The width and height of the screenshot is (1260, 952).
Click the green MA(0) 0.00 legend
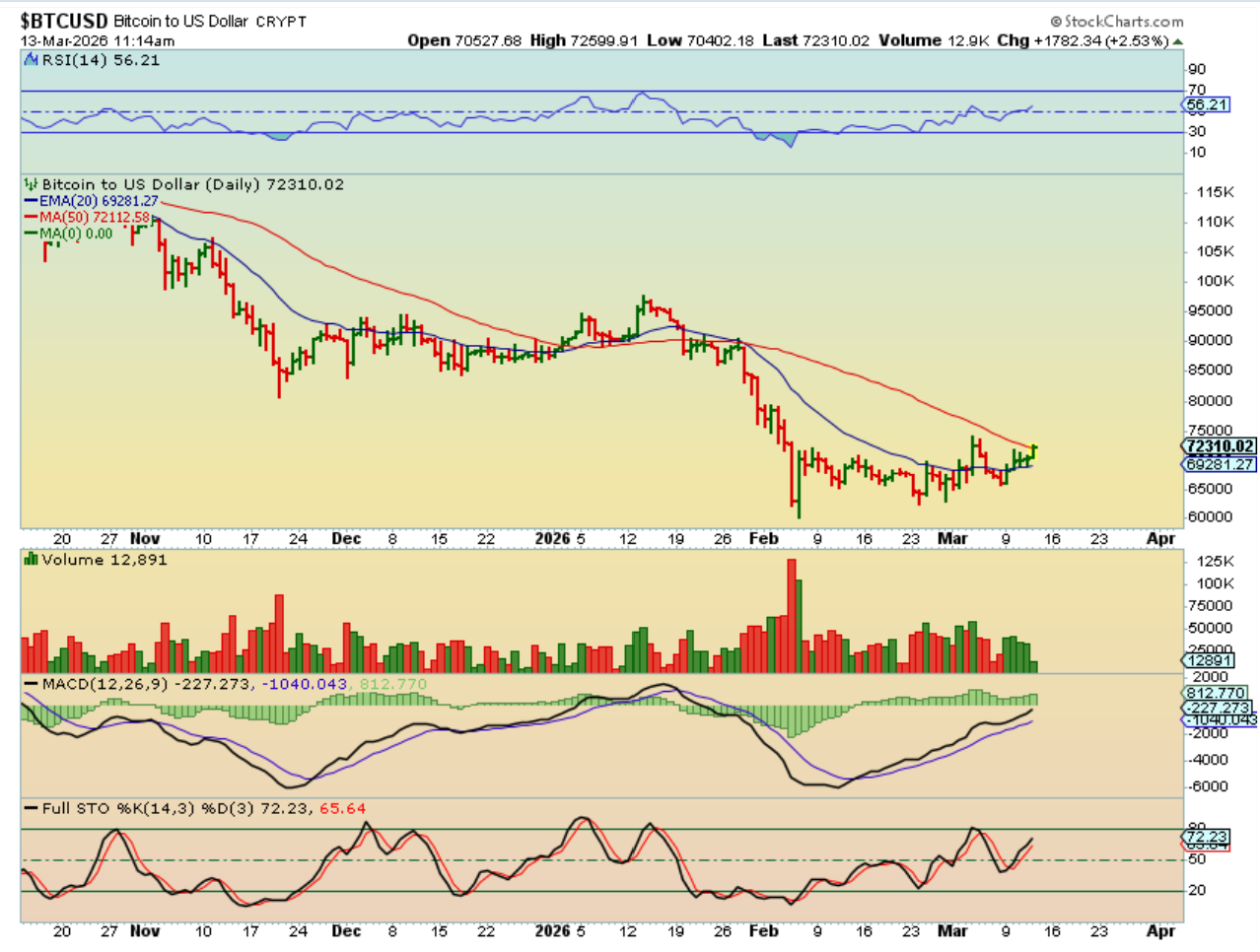75,234
